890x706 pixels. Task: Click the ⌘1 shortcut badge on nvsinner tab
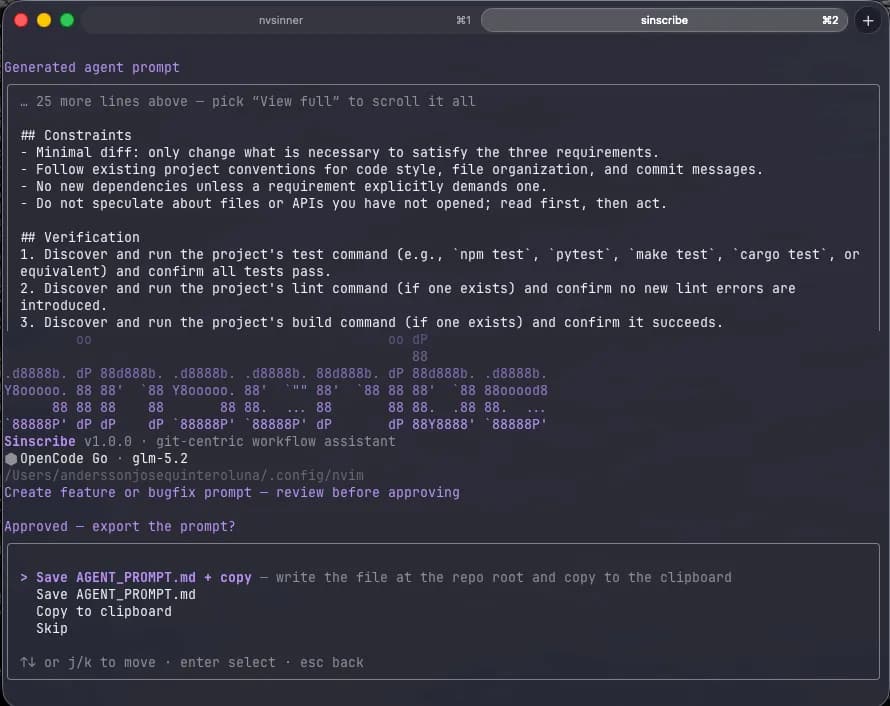pyautogui.click(x=463, y=20)
